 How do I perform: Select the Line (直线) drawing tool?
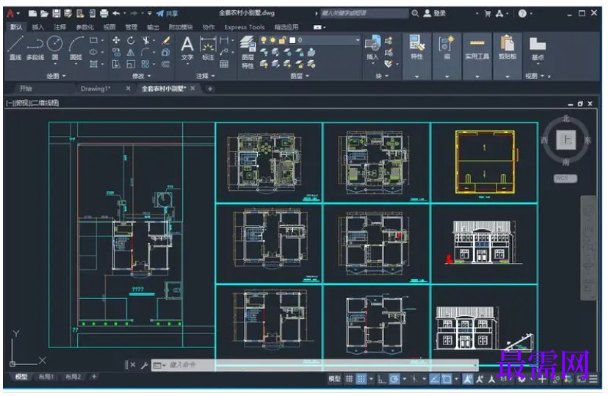pos(15,47)
